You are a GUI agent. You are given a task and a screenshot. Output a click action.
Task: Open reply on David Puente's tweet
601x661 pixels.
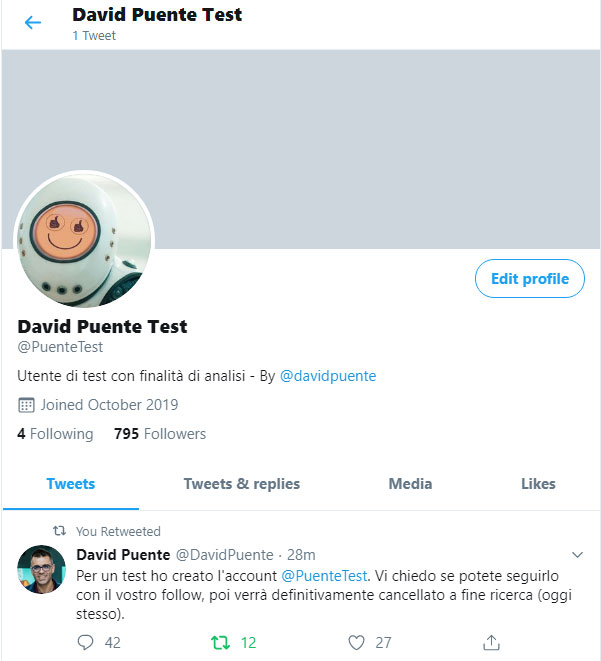(x=86, y=642)
